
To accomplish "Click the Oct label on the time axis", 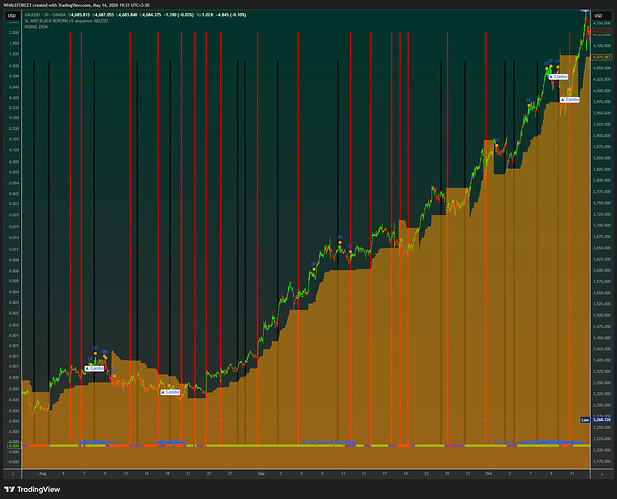I will [489, 474].
